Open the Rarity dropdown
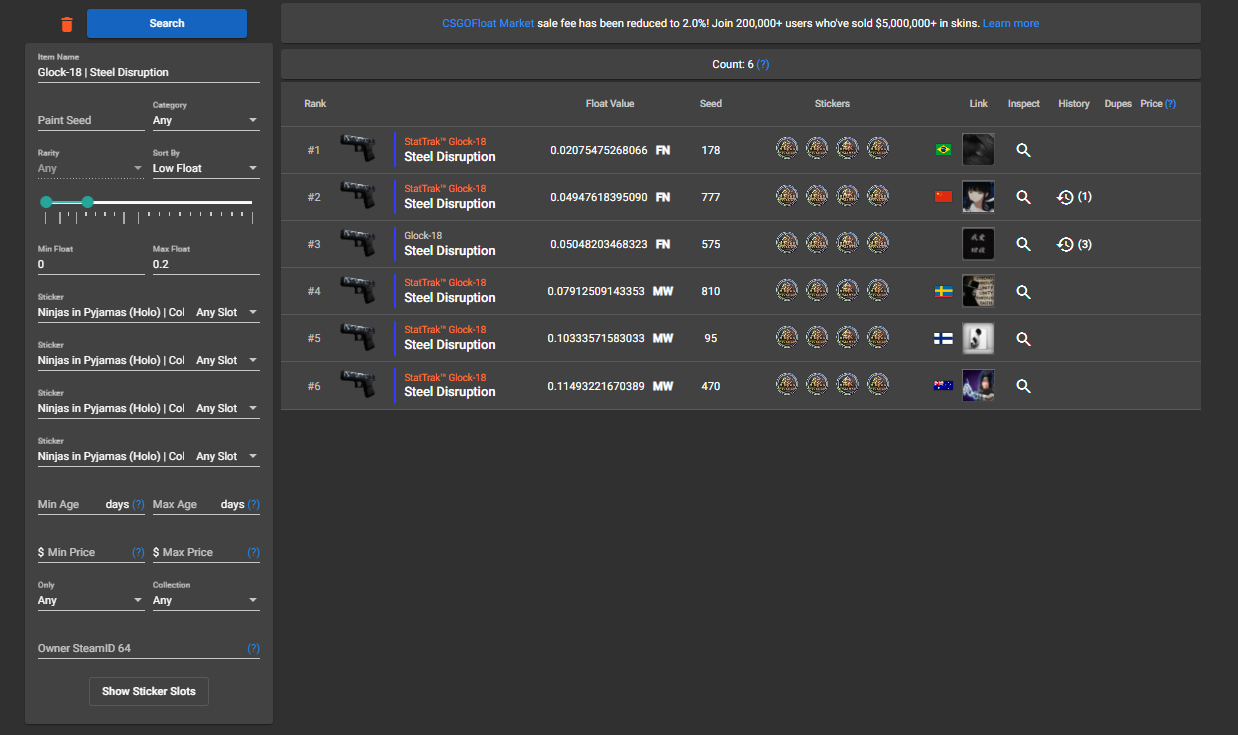The image size is (1238, 735). pos(91,168)
